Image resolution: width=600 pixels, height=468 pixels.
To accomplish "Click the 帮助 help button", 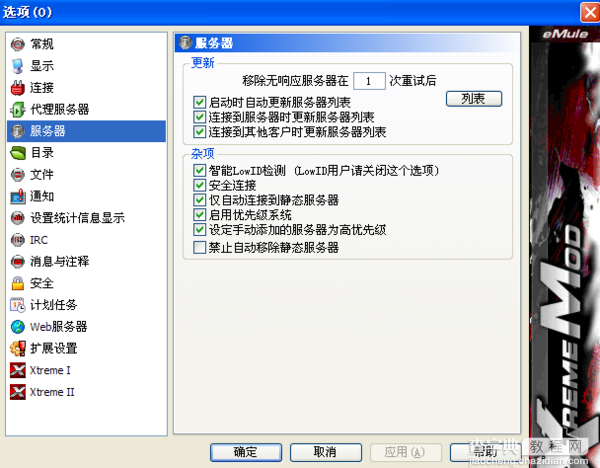I will 486,452.
